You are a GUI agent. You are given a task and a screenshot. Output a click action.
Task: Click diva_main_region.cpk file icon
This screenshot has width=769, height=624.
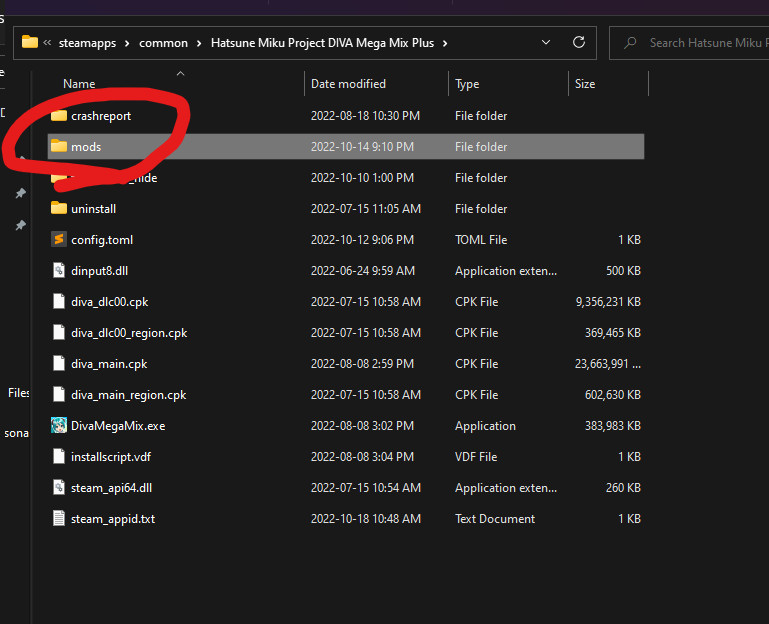[59, 394]
